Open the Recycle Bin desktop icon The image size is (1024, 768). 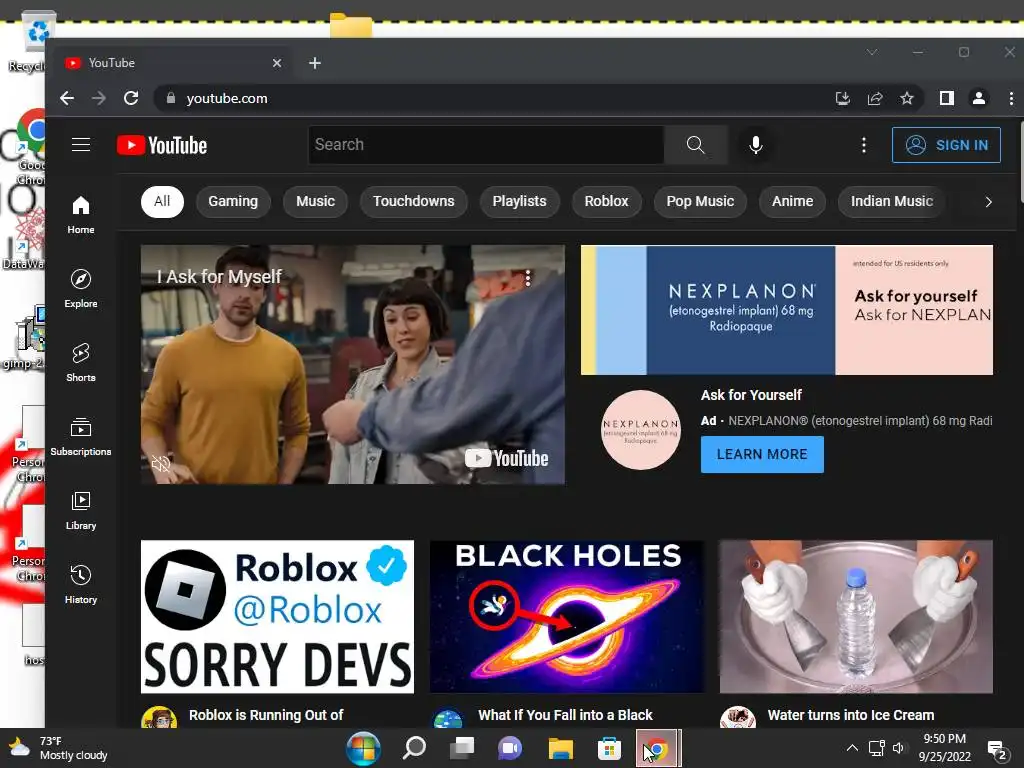tap(31, 42)
